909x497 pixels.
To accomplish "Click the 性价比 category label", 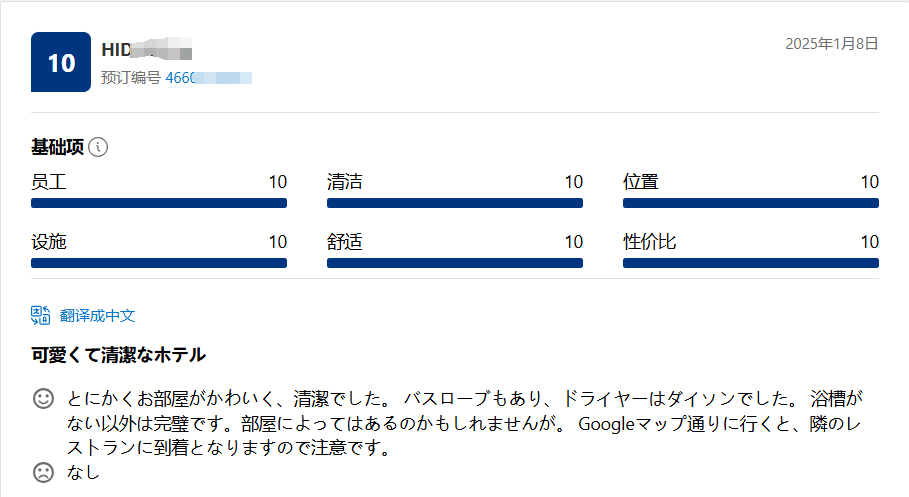I will (650, 242).
